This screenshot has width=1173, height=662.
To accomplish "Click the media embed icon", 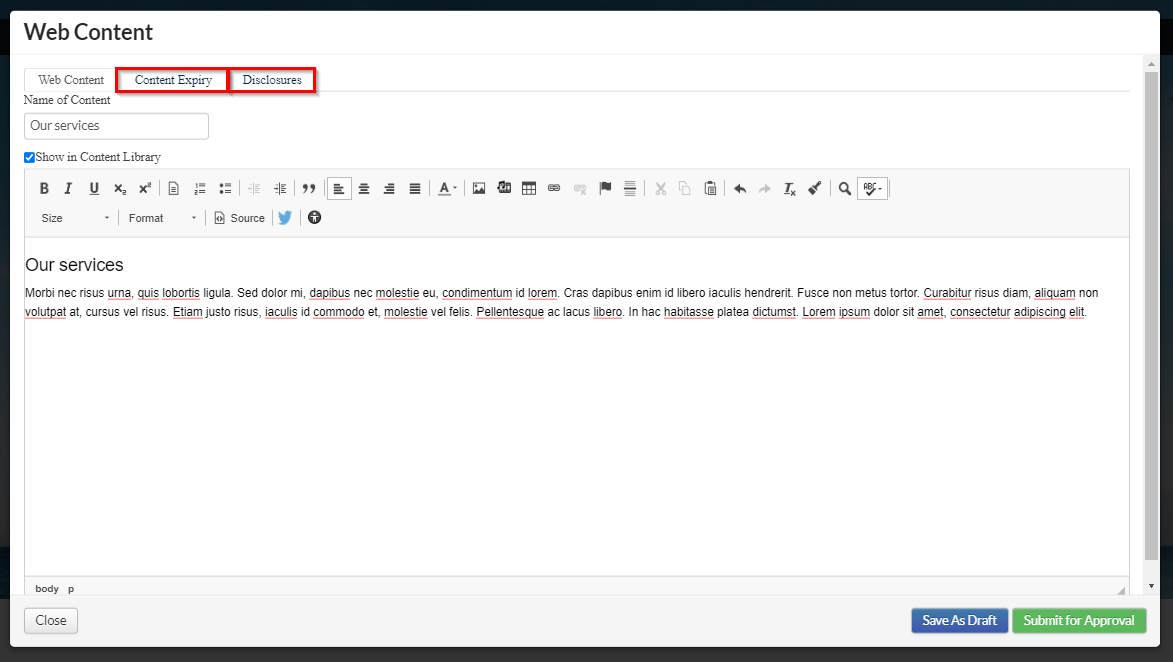I will point(504,188).
